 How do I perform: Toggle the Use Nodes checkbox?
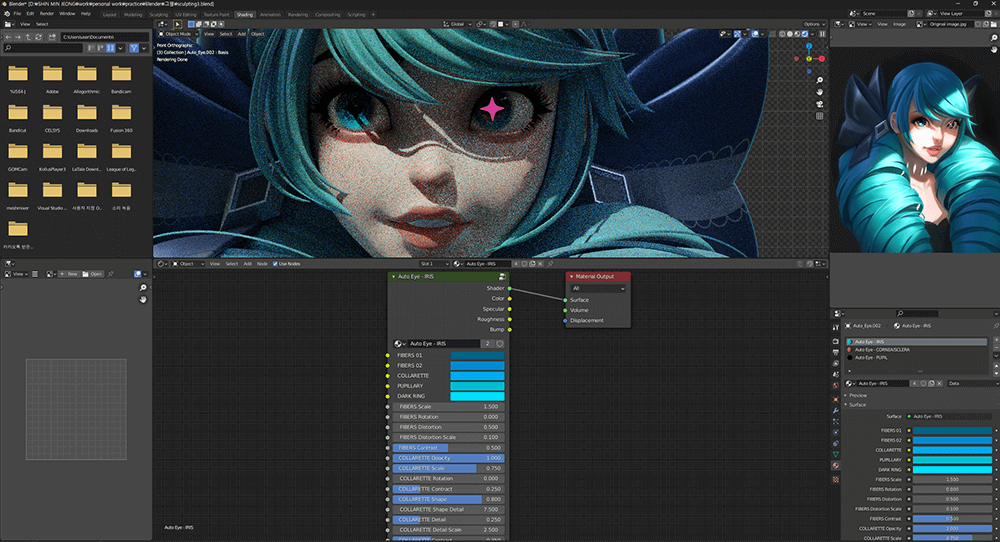[275, 263]
